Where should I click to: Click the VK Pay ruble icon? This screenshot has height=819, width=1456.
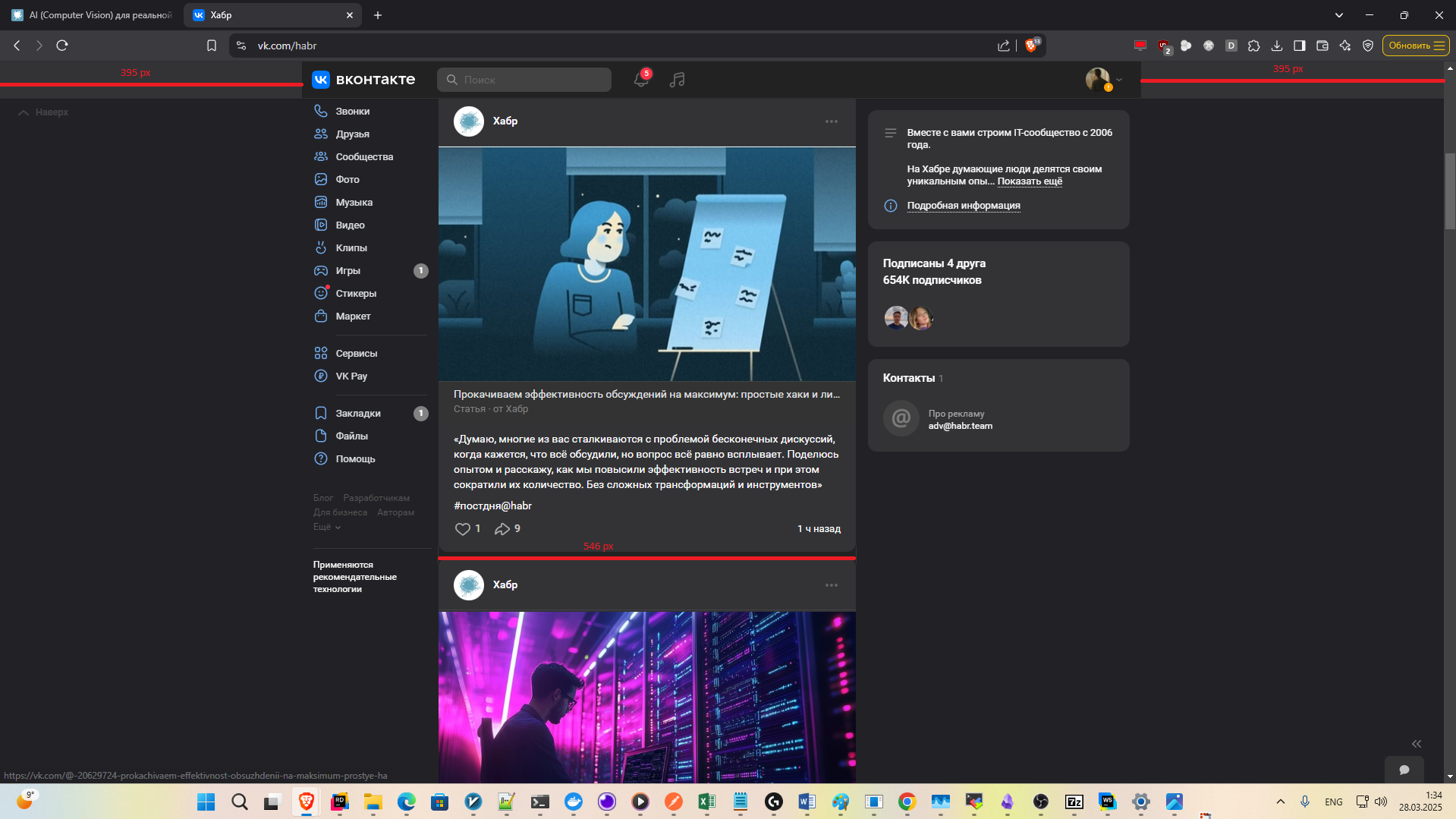(x=321, y=376)
